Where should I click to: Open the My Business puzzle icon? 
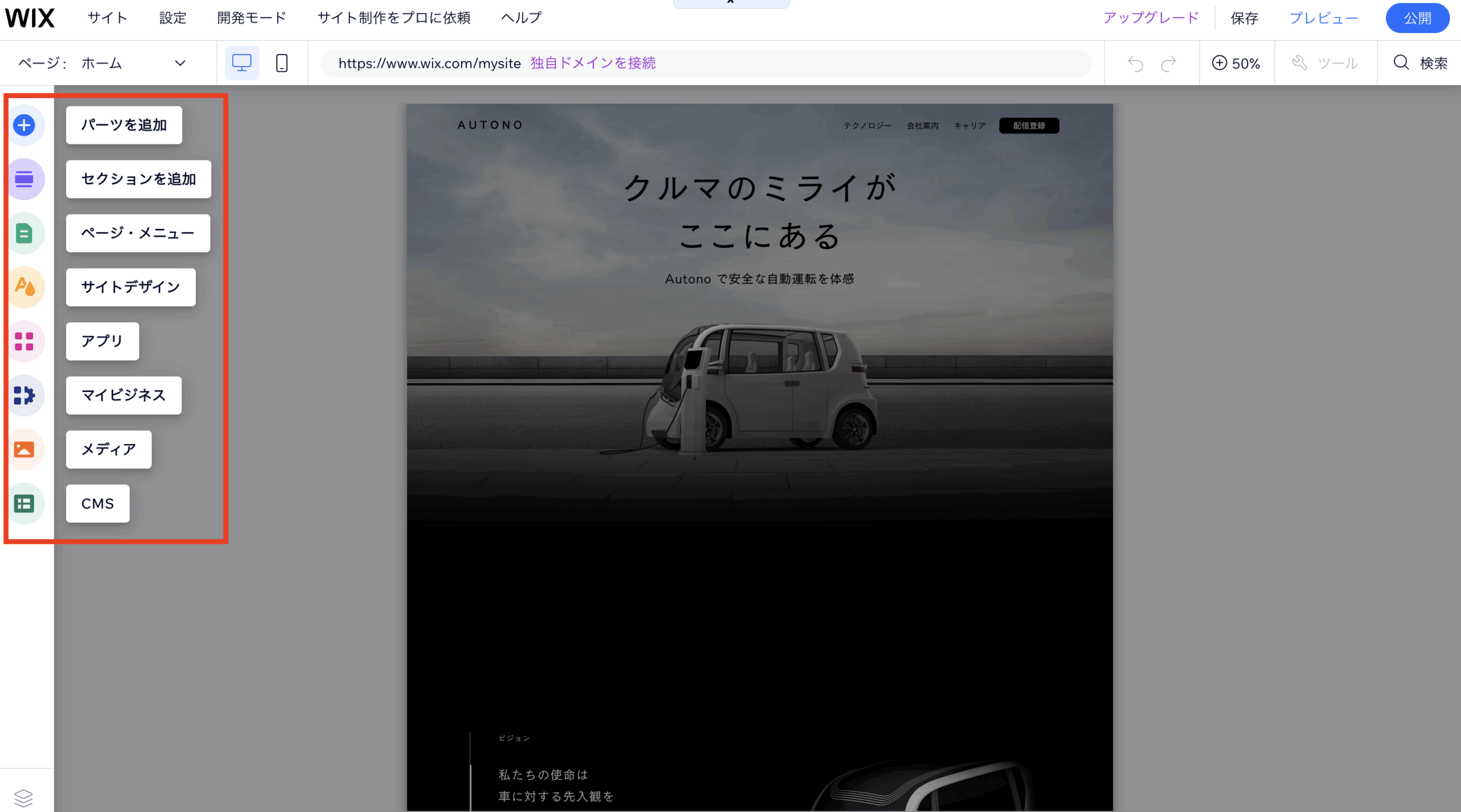pyautogui.click(x=24, y=395)
